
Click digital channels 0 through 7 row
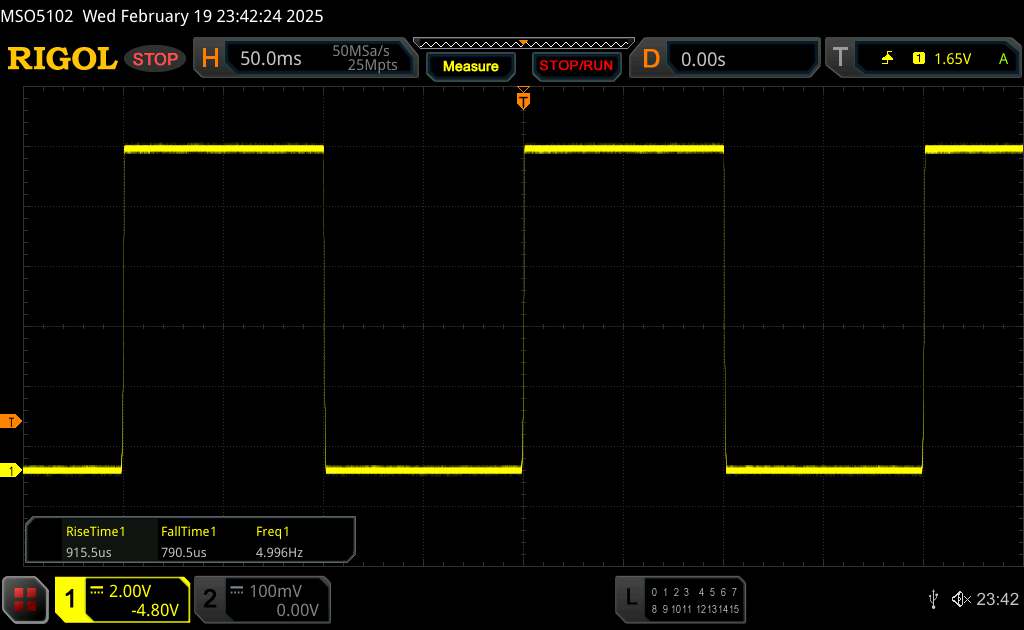click(x=694, y=592)
